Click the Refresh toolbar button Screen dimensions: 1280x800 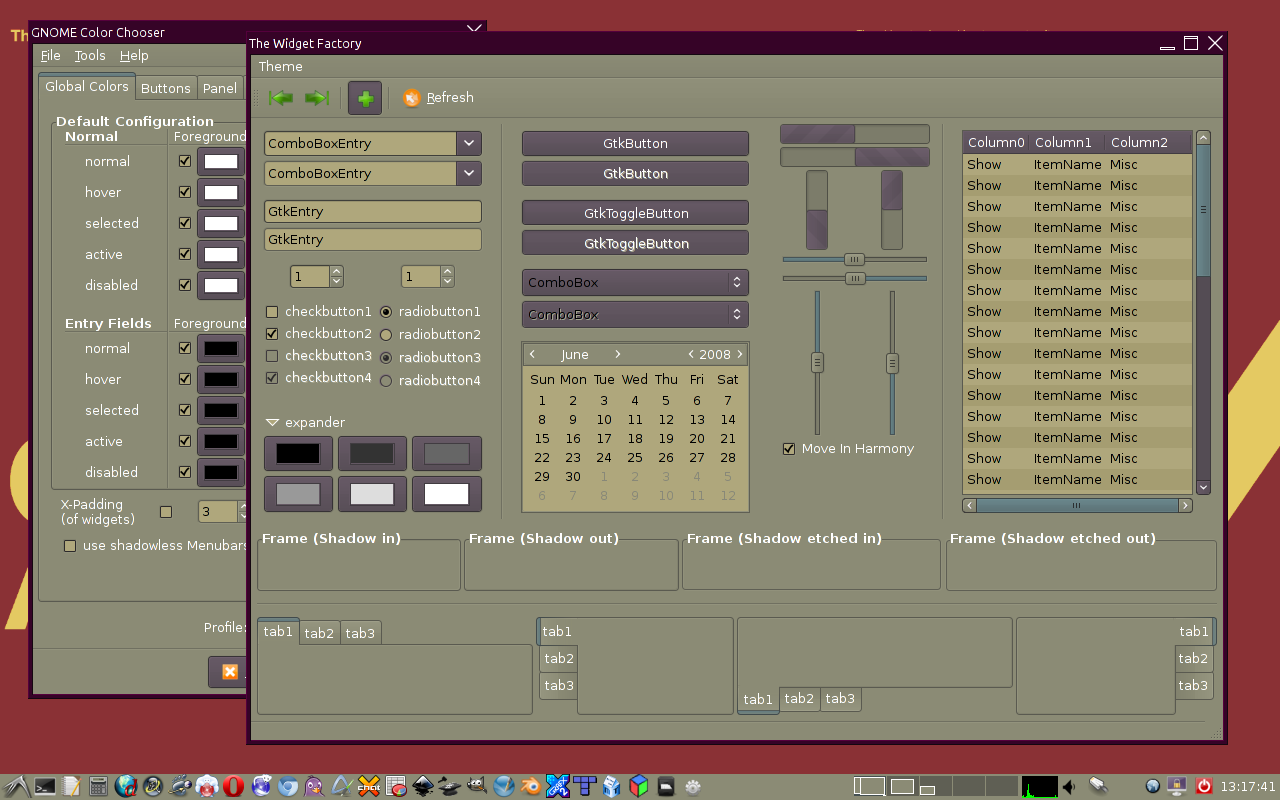pyautogui.click(x=438, y=98)
